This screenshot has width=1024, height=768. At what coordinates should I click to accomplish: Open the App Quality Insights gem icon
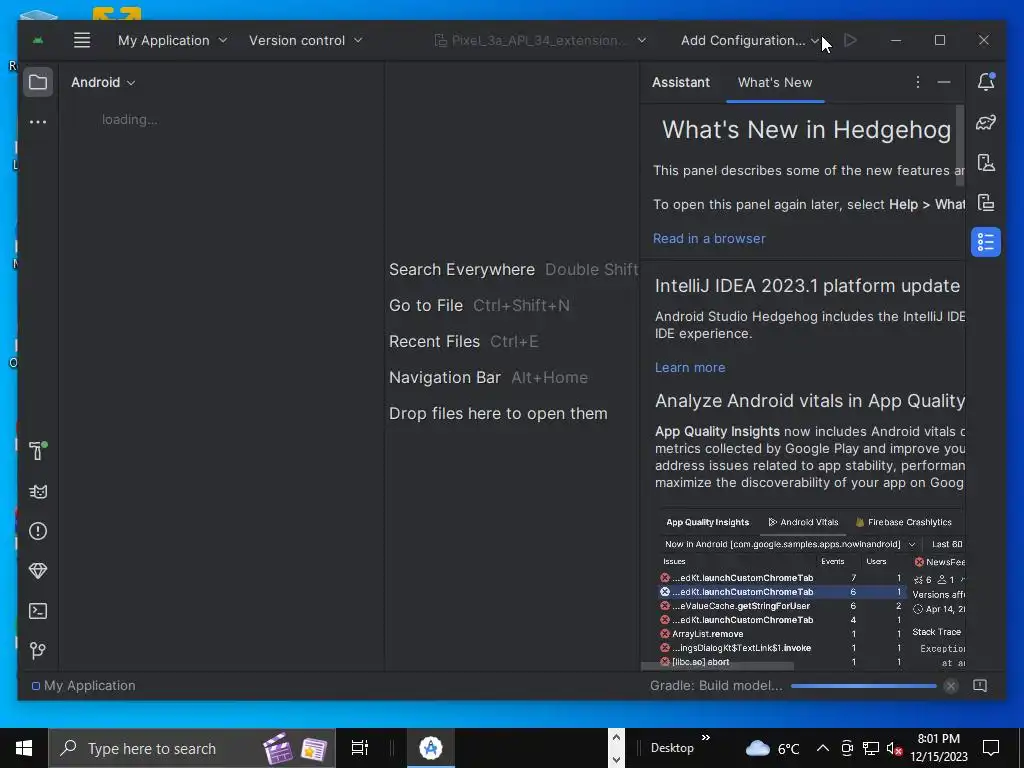click(x=38, y=571)
